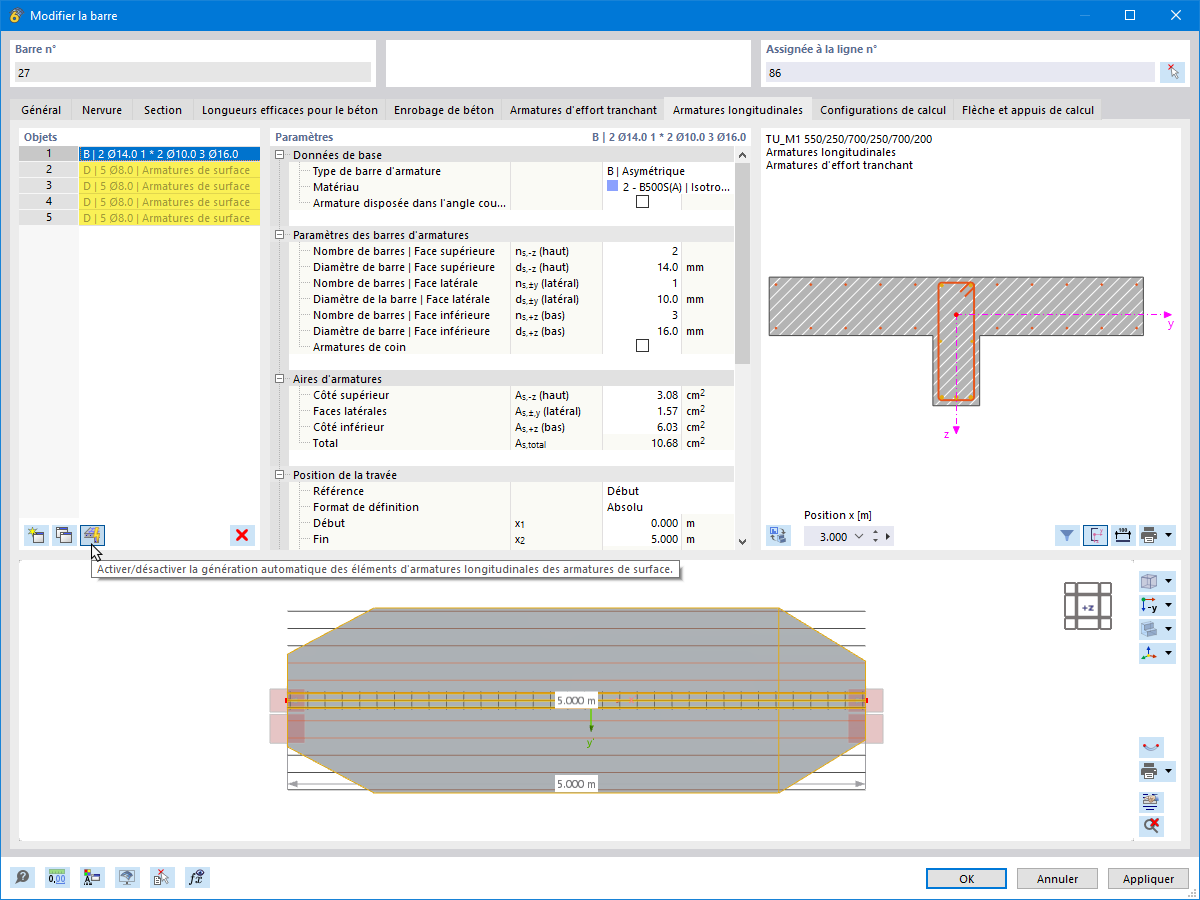Viewport: 1200px width, 900px height.
Task: Open the coordinate axes tripod options arrow
Action: click(x=1169, y=653)
